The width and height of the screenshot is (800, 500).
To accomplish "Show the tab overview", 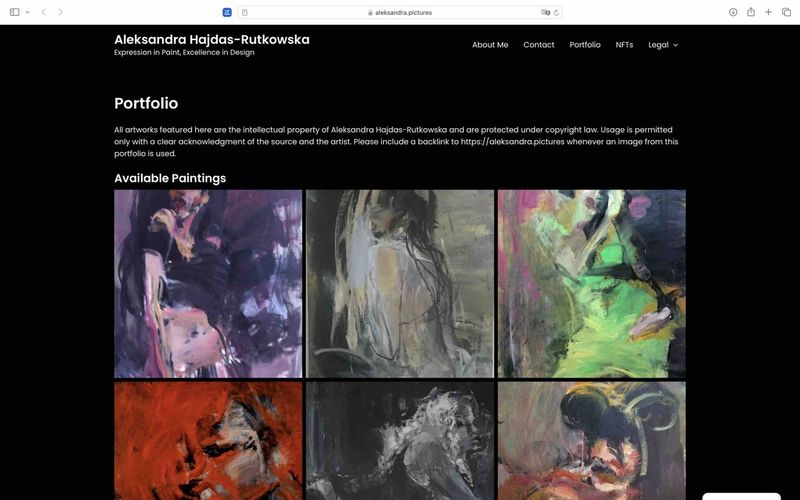I will tap(786, 12).
